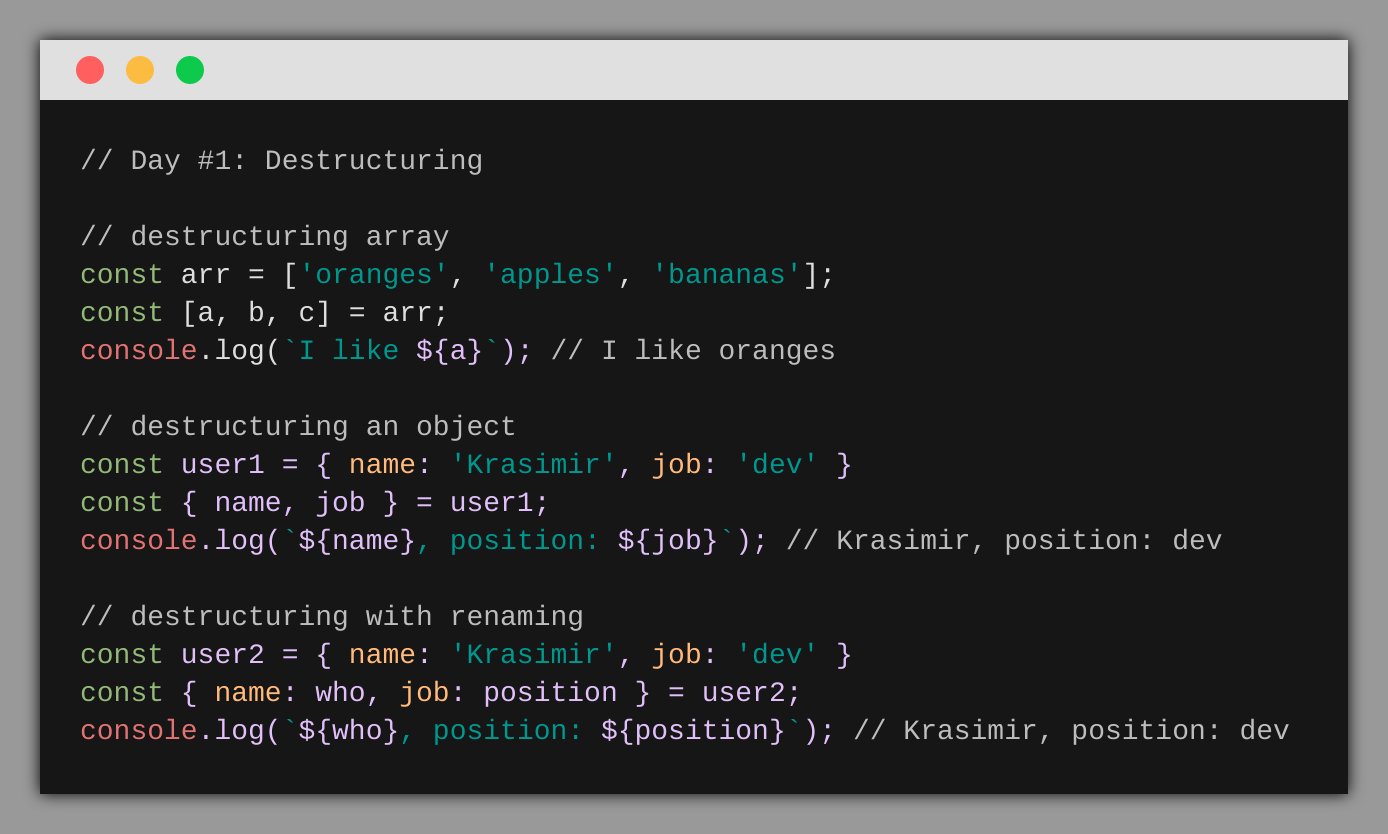Click the comment destructuring an object
1388x834 pixels.
[x=297, y=426]
